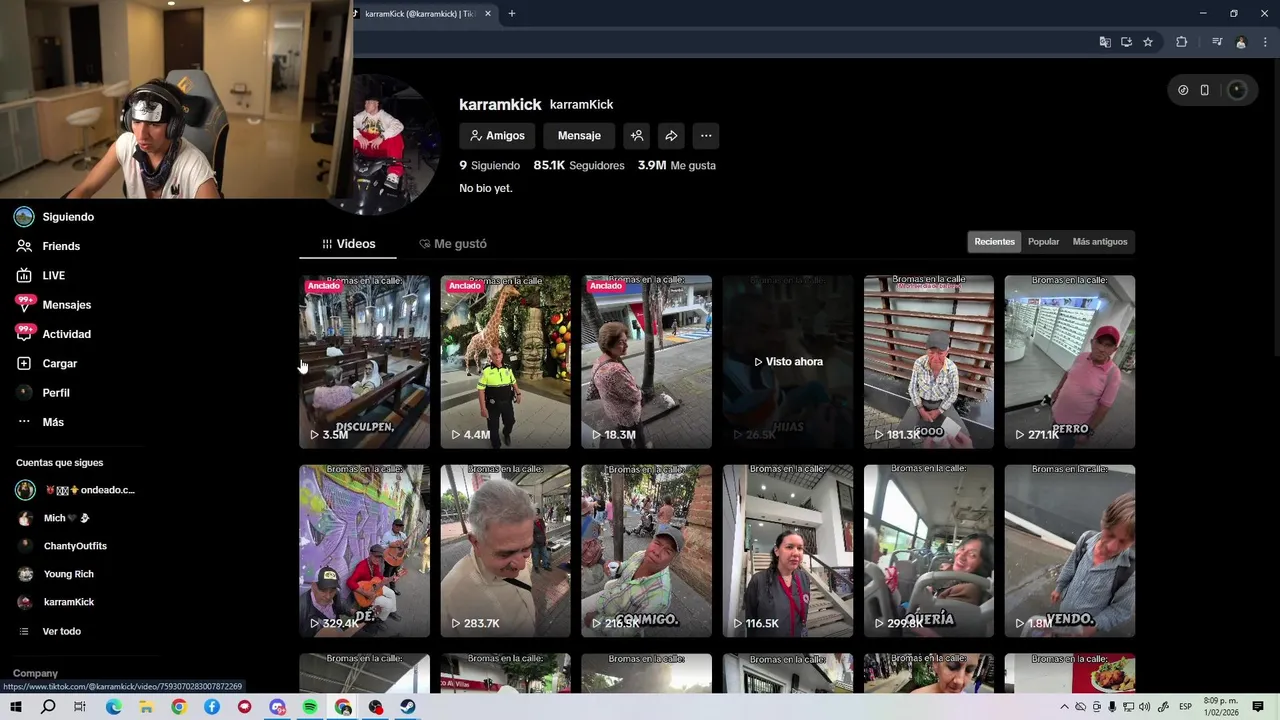1280x720 pixels.
Task: Switch to the Videos tab
Action: coord(348,244)
